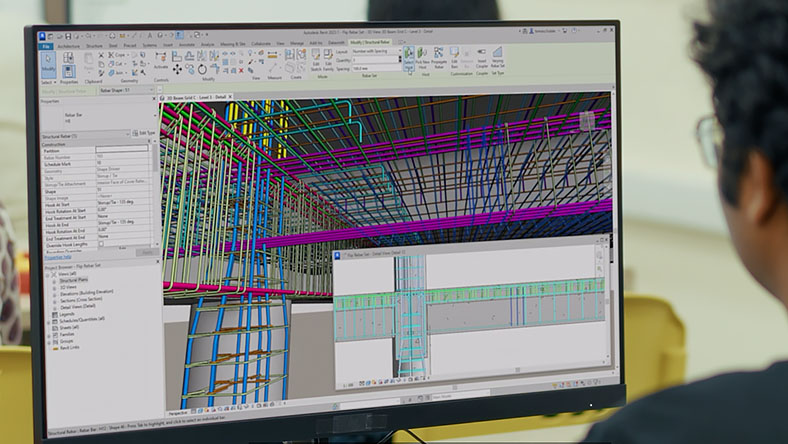Click the Edit Bars tool
The width and height of the screenshot is (788, 444).
454,57
